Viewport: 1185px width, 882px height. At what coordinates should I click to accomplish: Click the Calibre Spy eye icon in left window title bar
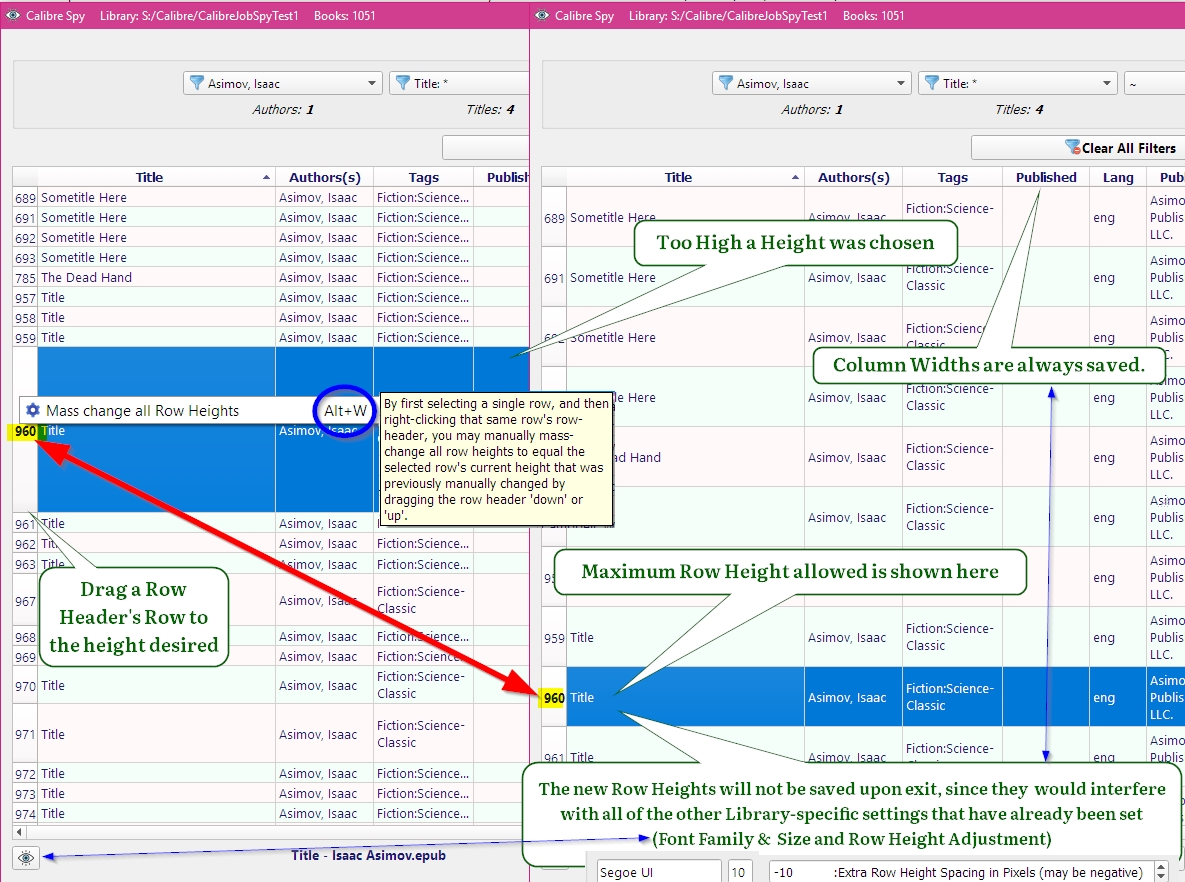coord(13,15)
